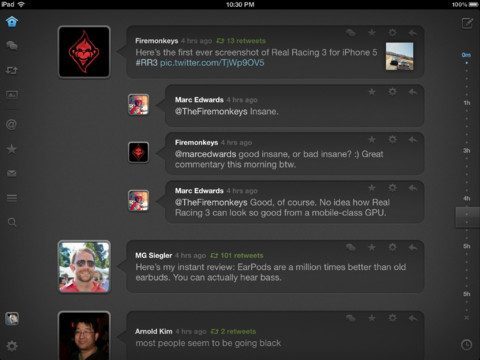Favorite the Firemonkeys Real Racing tweet
The height and width of the screenshot is (360, 480).
[372, 33]
